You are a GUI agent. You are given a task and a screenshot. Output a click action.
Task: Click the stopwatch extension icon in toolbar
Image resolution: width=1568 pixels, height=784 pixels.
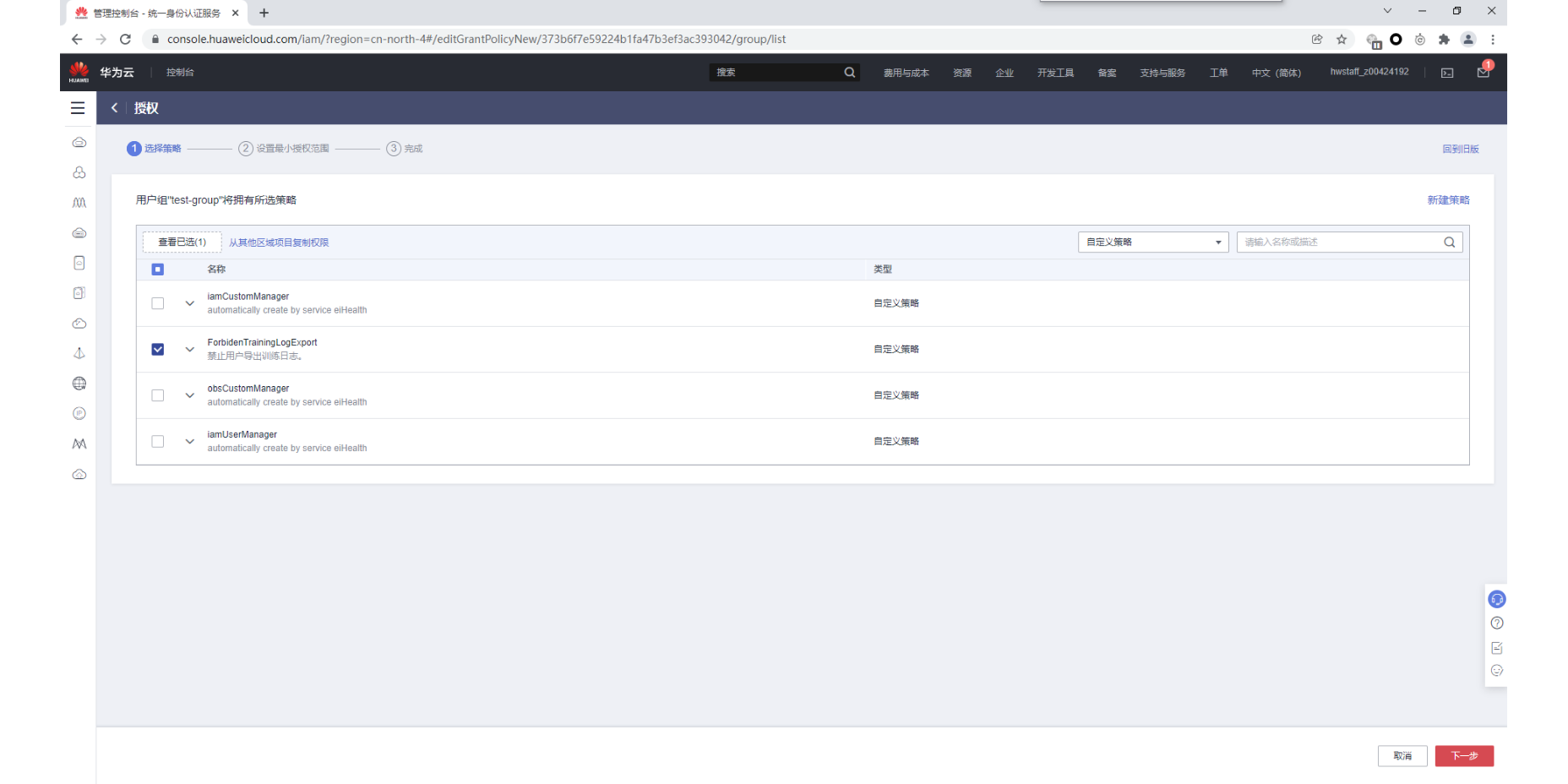coord(1420,39)
